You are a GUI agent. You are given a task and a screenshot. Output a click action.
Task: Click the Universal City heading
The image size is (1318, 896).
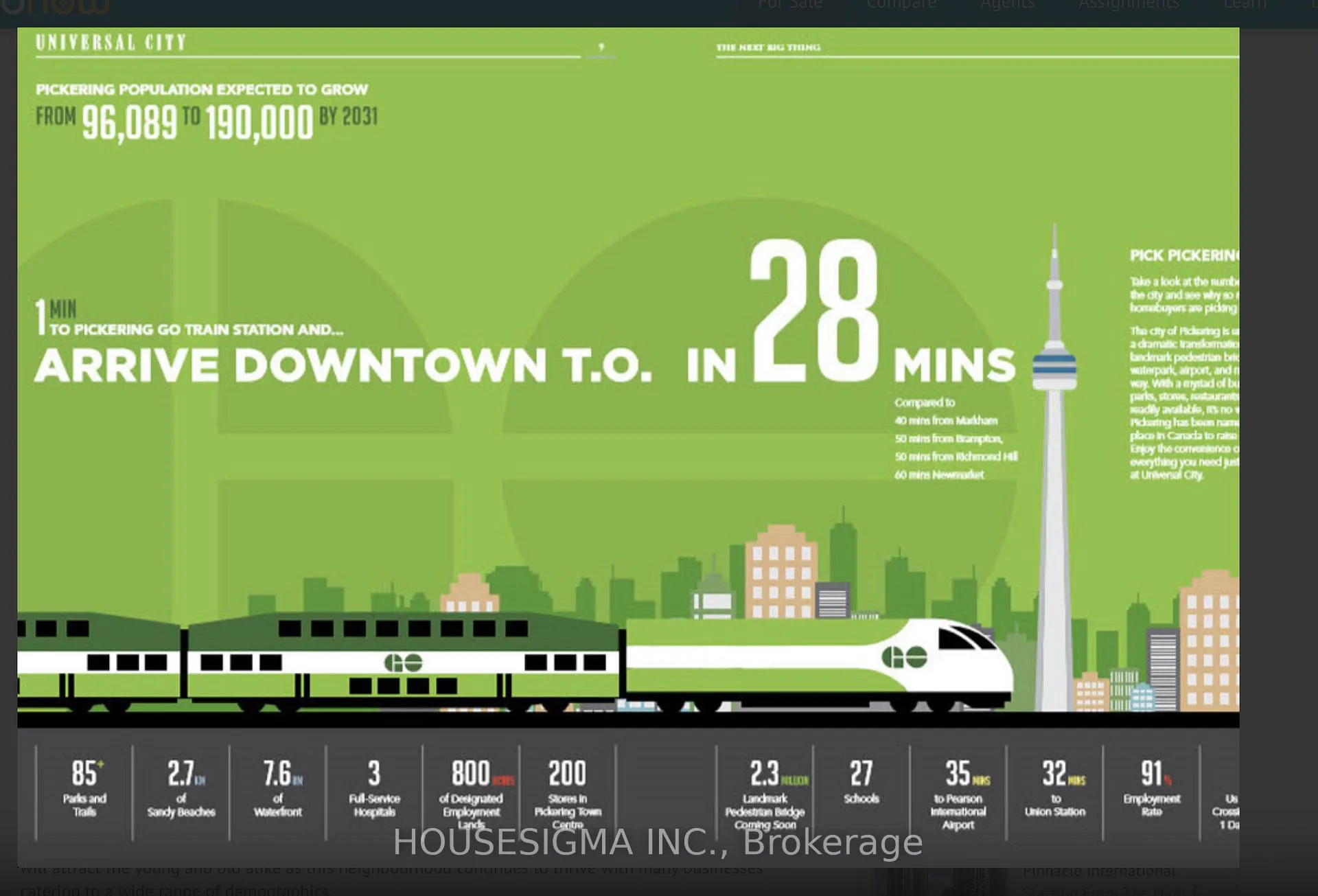click(x=111, y=43)
